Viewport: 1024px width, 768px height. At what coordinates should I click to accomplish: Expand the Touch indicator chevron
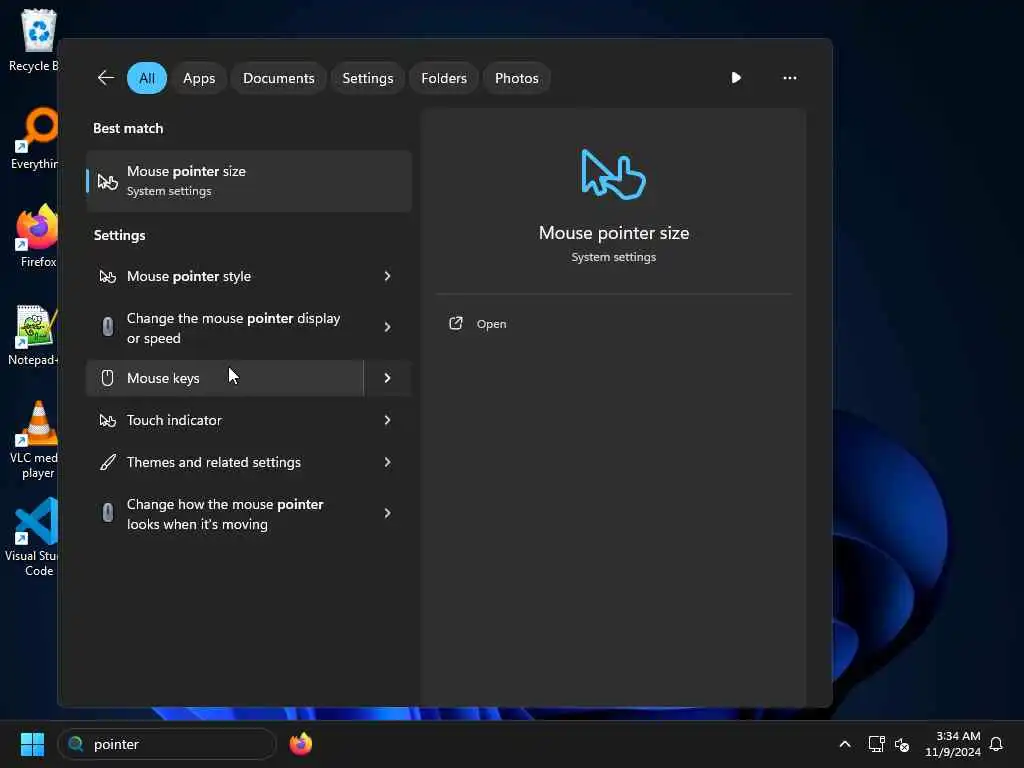387,420
